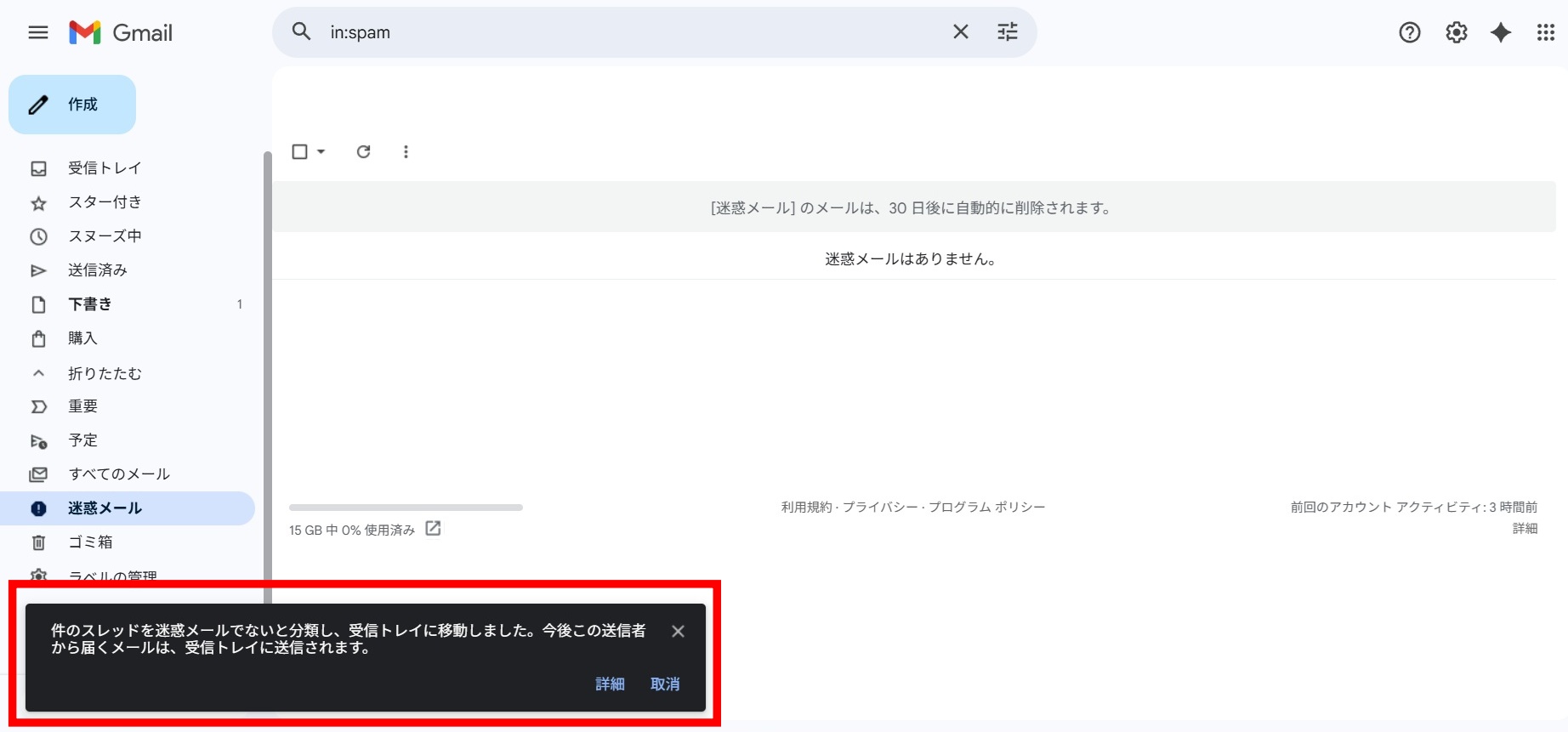Clear the in:spam search query
The image size is (1568, 732).
pyautogui.click(x=960, y=32)
